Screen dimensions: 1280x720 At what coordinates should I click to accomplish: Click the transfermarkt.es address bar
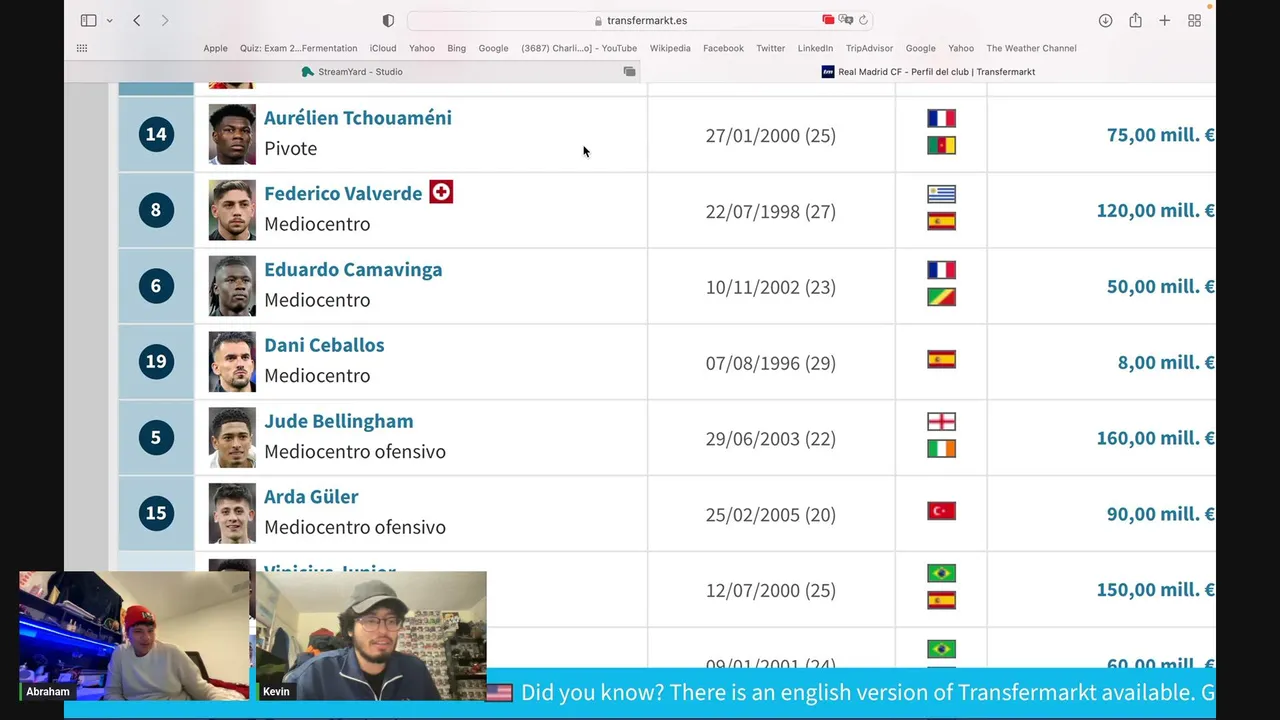640,20
